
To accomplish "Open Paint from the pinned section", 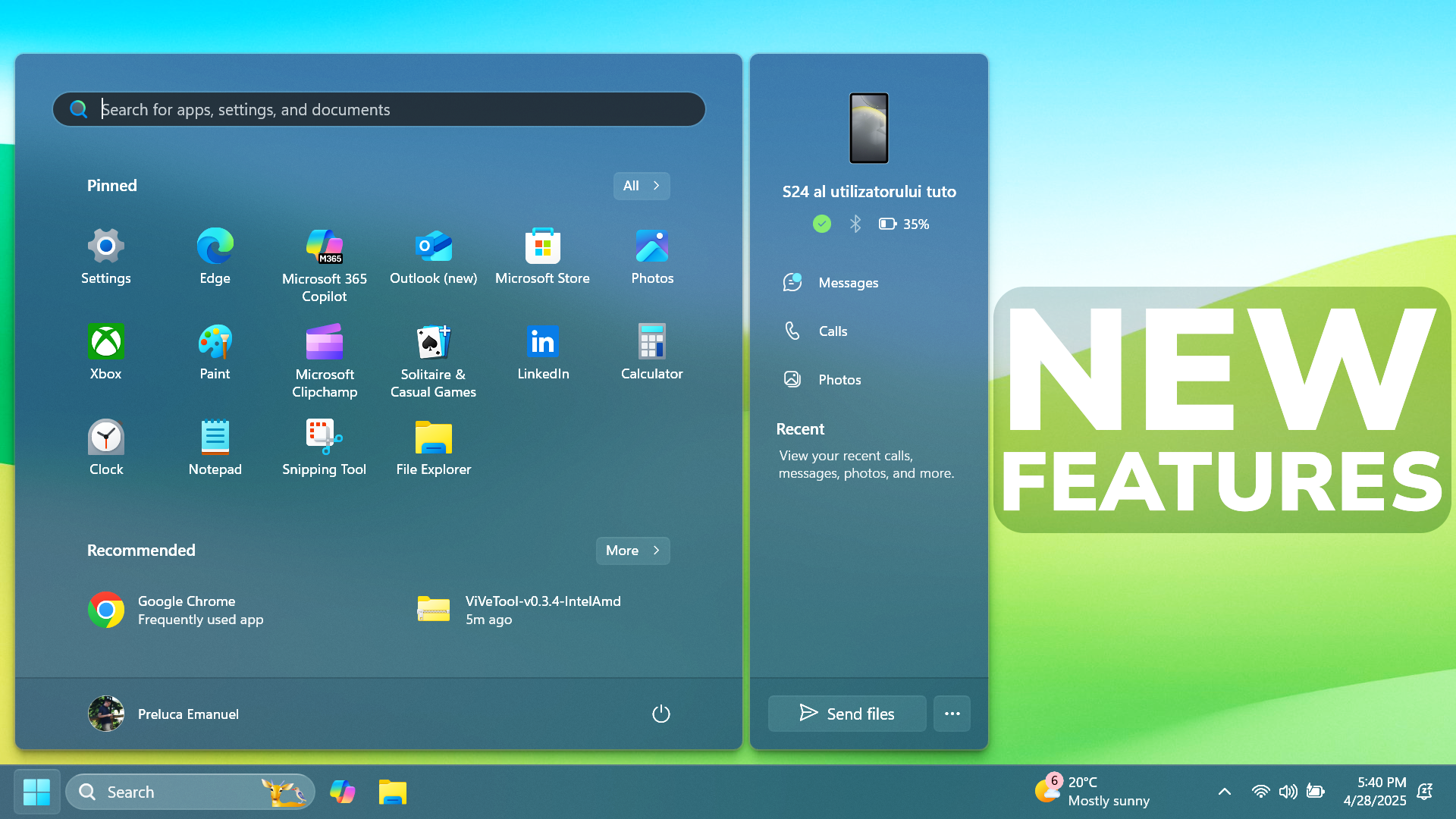I will 215,351.
